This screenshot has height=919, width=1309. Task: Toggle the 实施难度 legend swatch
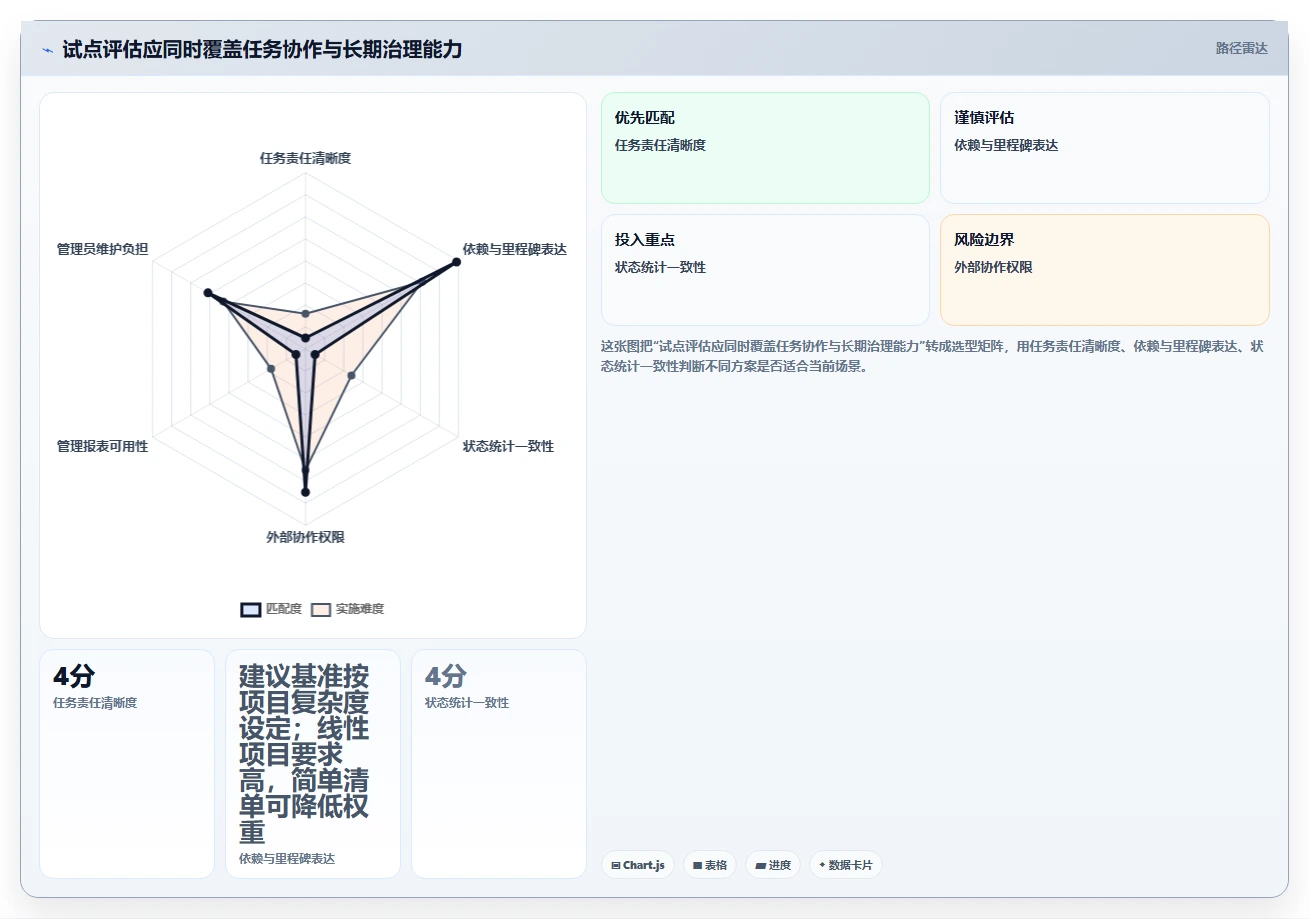click(321, 609)
